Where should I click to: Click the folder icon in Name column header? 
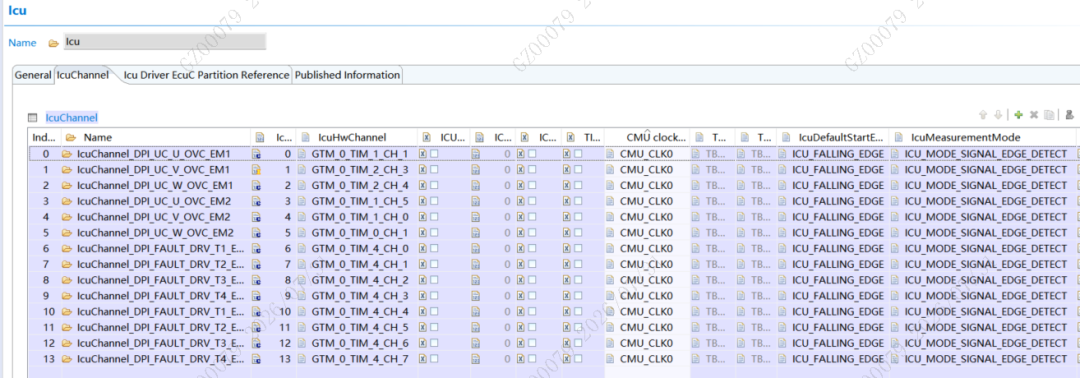[x=70, y=137]
